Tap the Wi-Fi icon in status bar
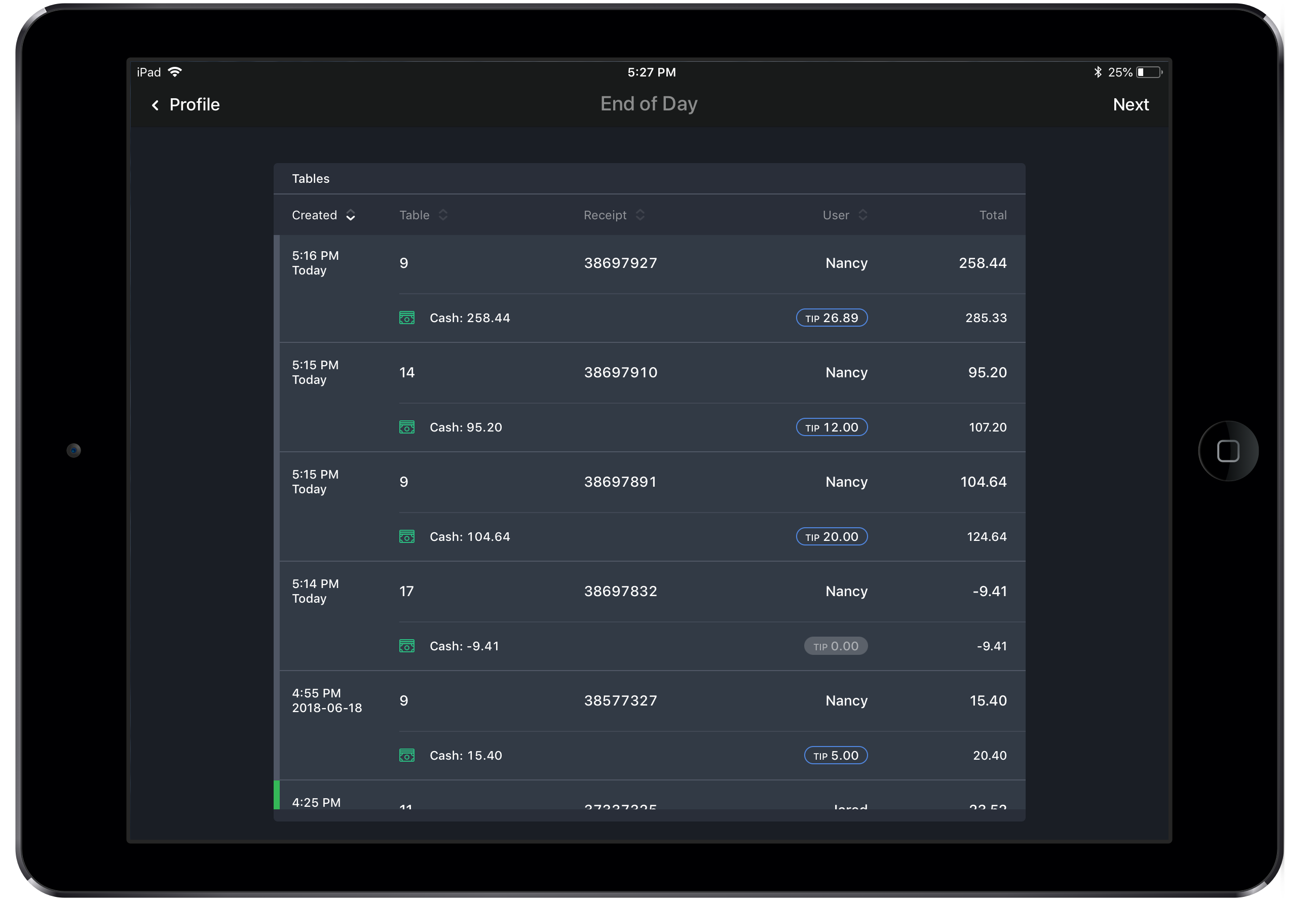The height and width of the screenshot is (901, 1316). coord(175,72)
